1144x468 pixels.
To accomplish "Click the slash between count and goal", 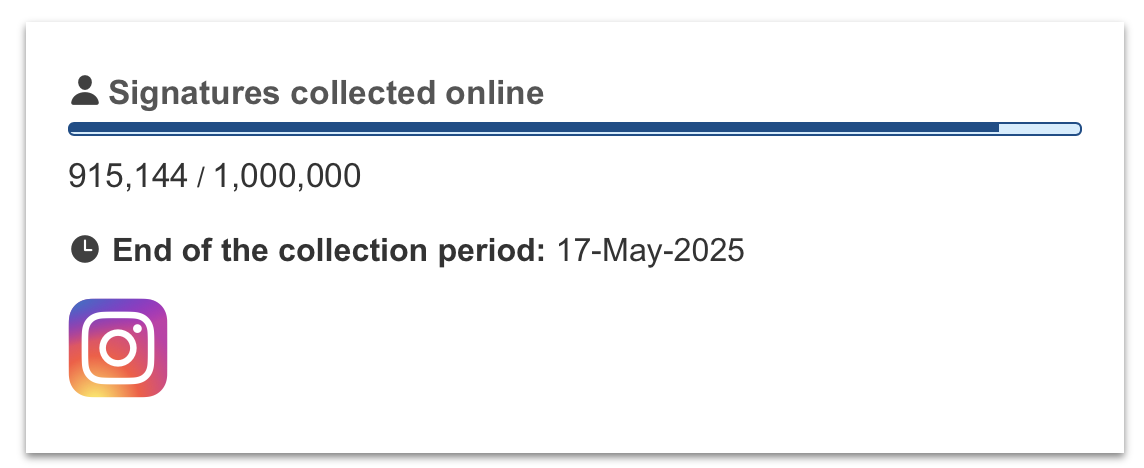I will [201, 177].
